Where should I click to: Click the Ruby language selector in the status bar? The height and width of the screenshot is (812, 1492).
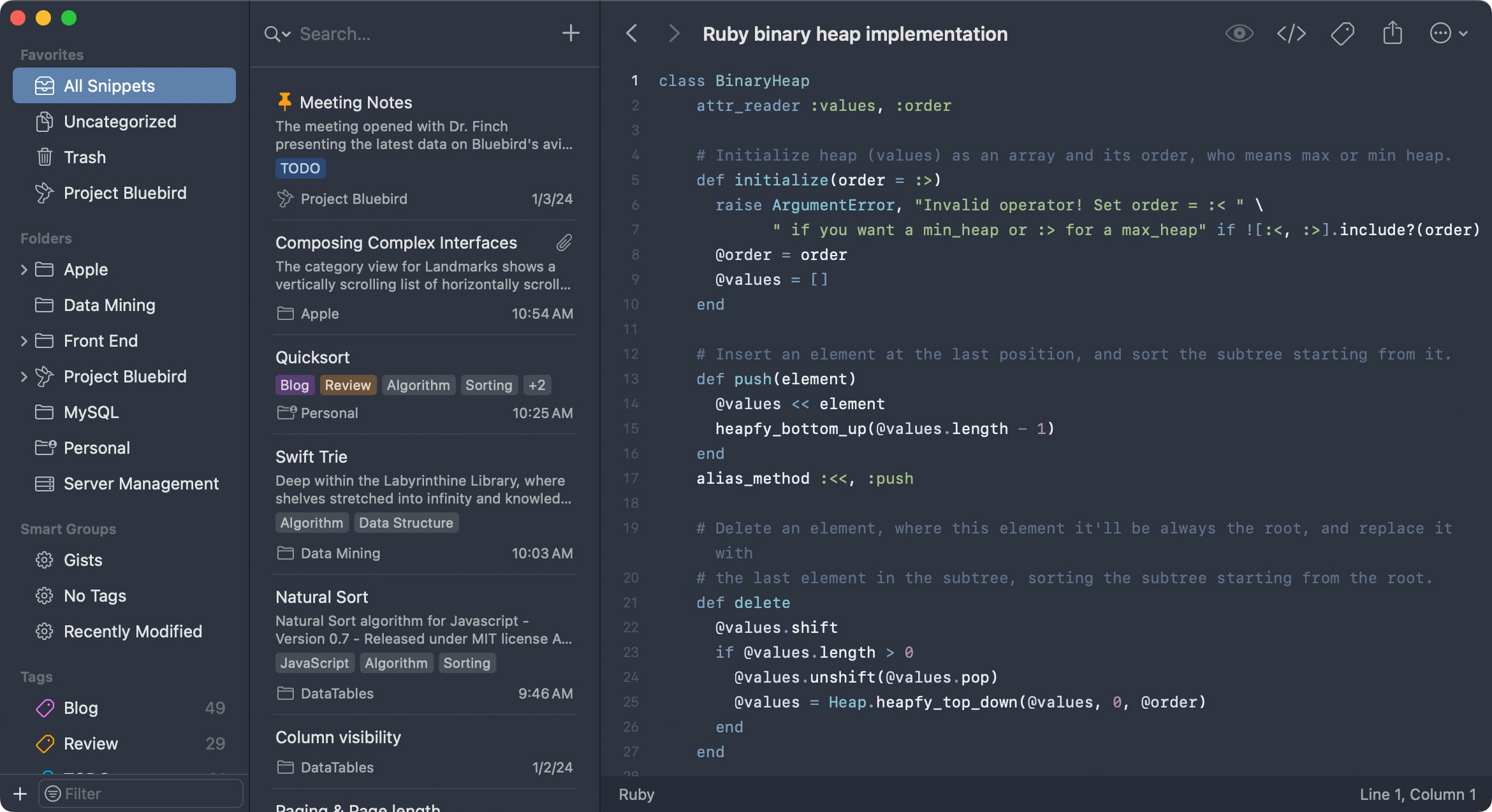(636, 794)
